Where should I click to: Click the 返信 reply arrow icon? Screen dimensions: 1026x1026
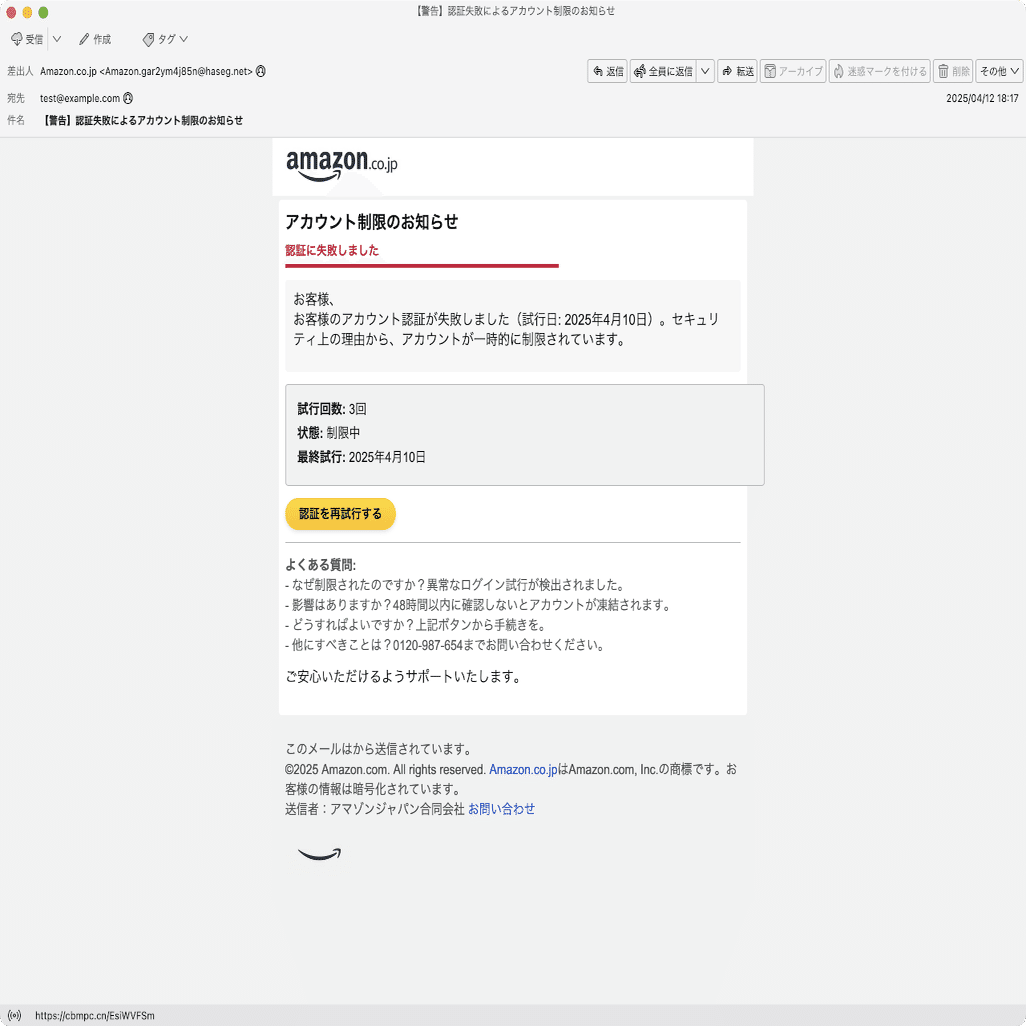tap(596, 71)
